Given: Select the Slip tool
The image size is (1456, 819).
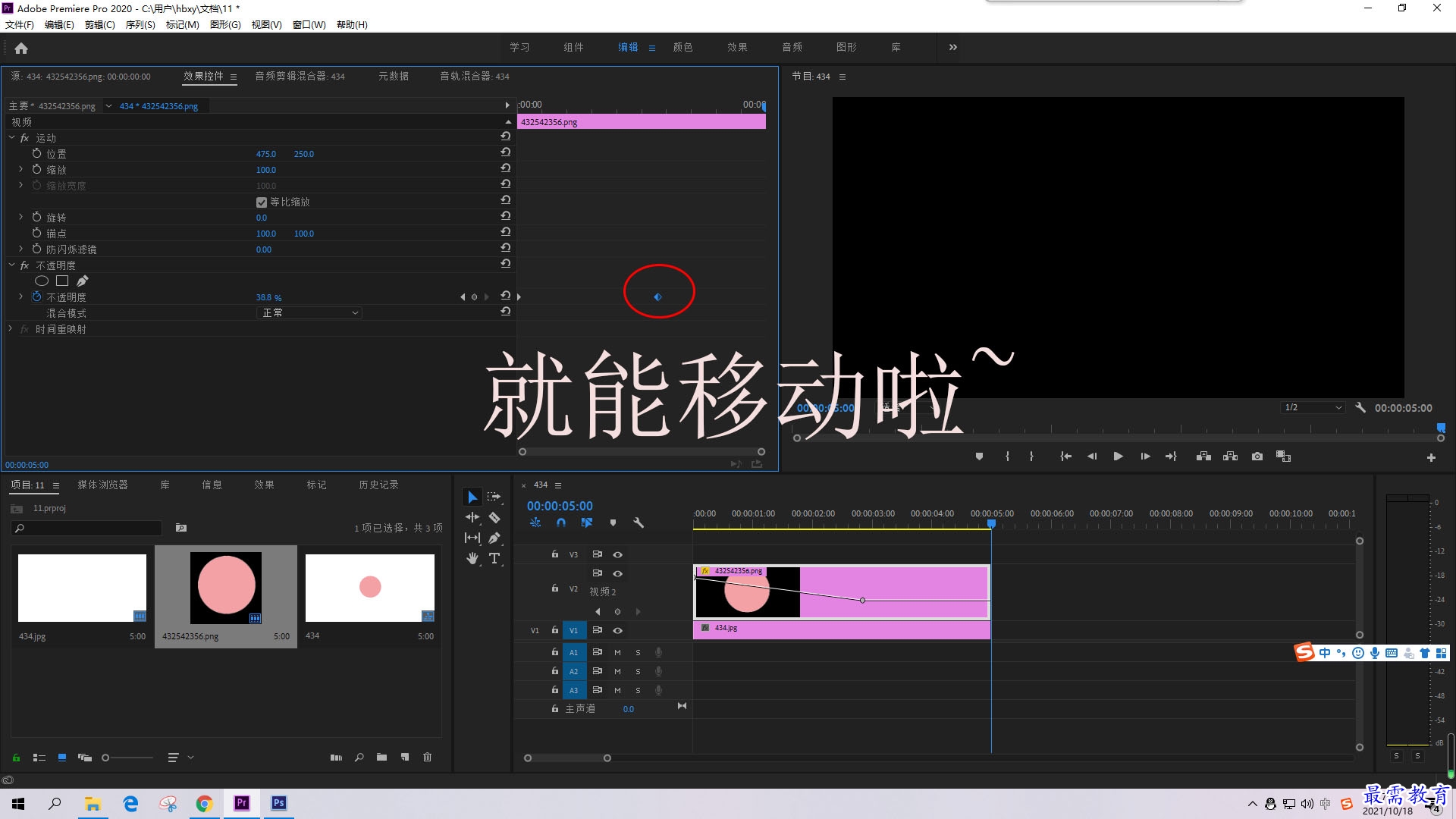Looking at the screenshot, I should 472,538.
